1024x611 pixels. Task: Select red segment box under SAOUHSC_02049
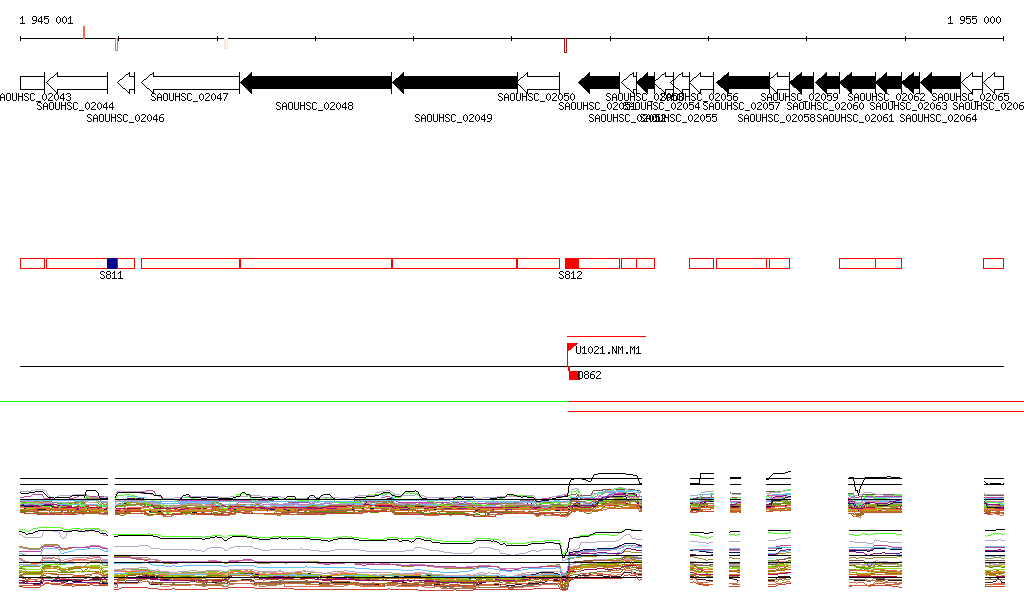(x=455, y=264)
